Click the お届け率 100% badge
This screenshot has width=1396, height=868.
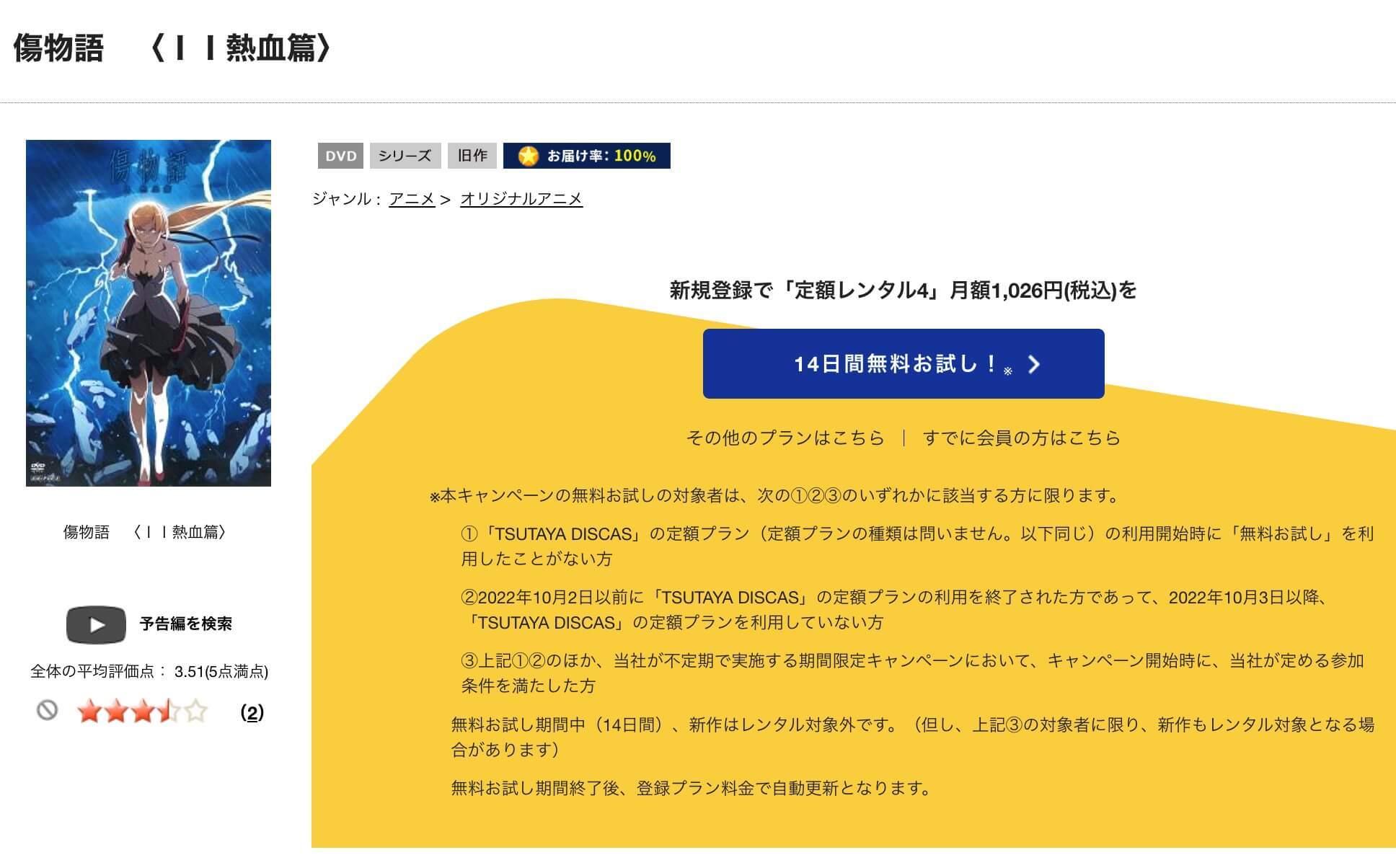[x=586, y=156]
